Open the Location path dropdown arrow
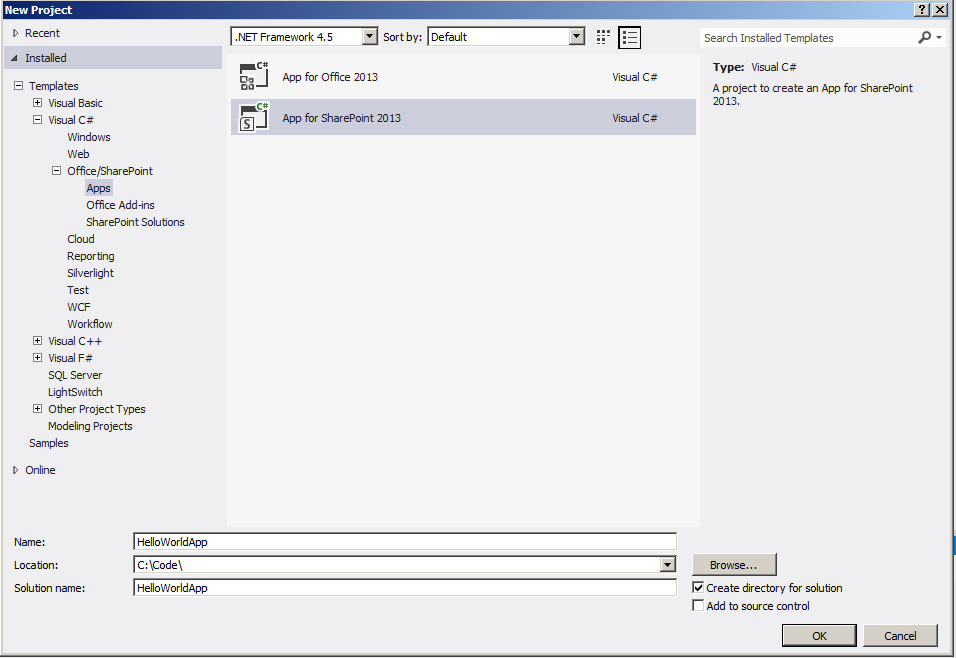Viewport: 956px width, 658px height. point(668,565)
